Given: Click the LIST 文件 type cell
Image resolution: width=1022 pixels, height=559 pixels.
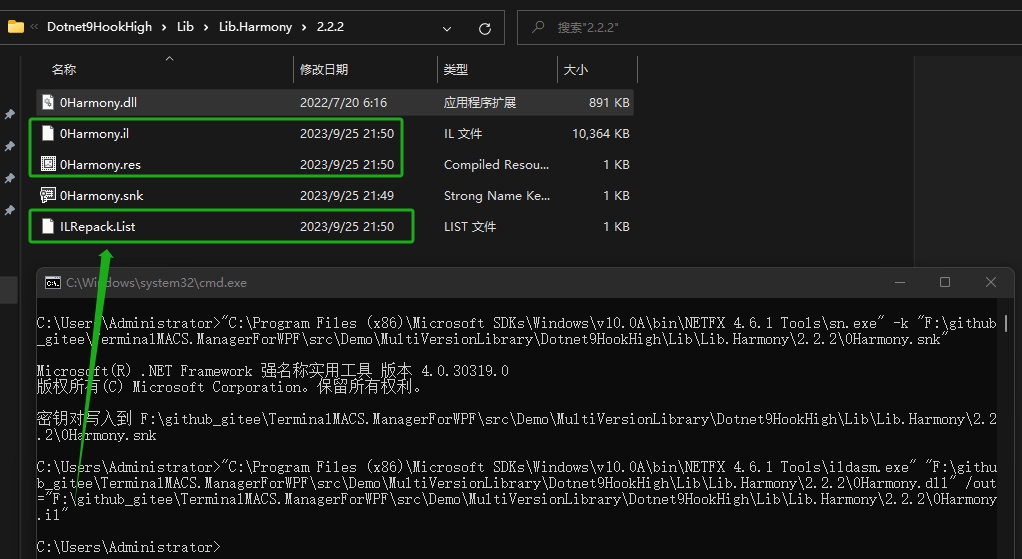Looking at the screenshot, I should (x=470, y=227).
